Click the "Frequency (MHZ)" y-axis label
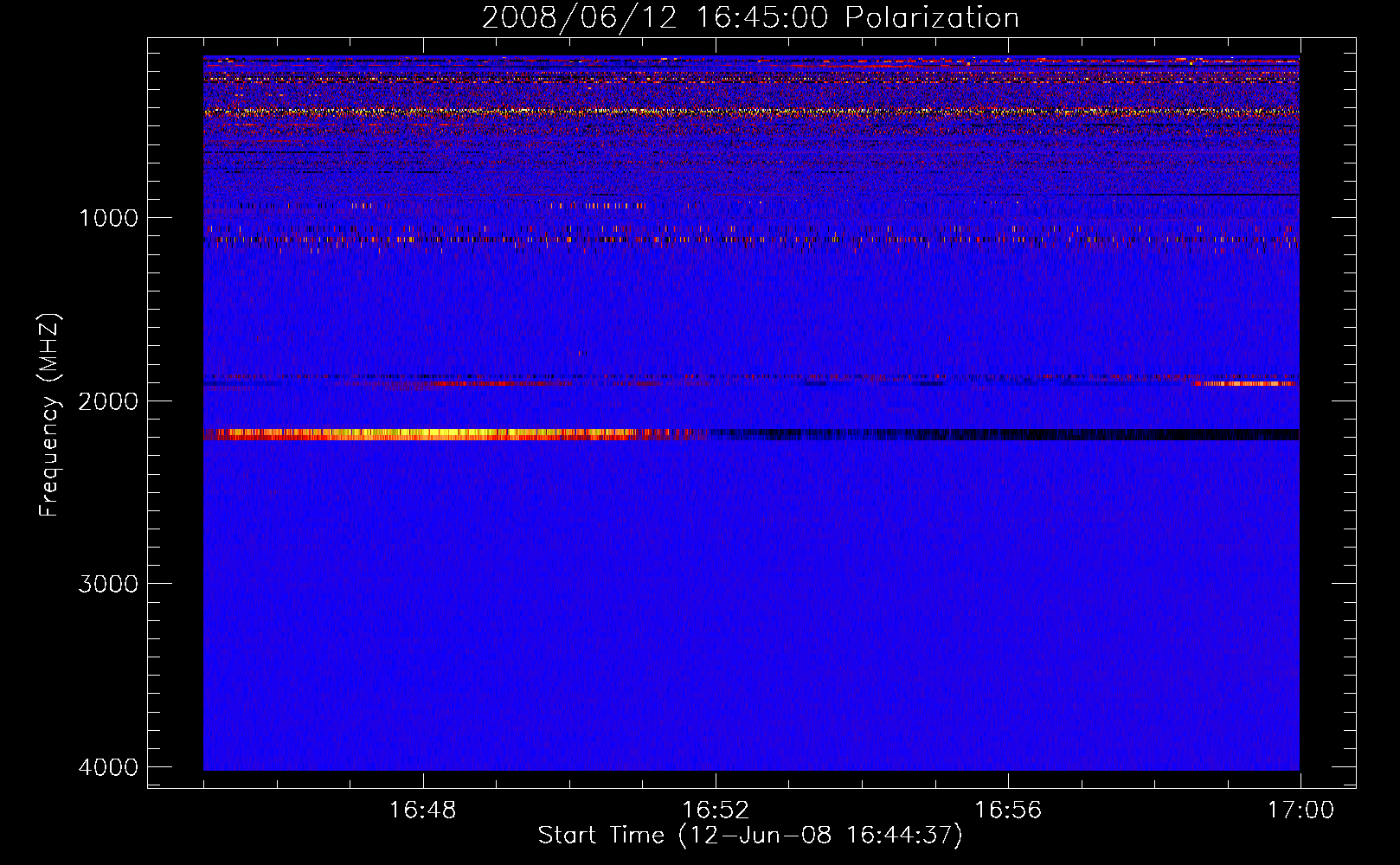This screenshot has height=865, width=1400. click(49, 415)
